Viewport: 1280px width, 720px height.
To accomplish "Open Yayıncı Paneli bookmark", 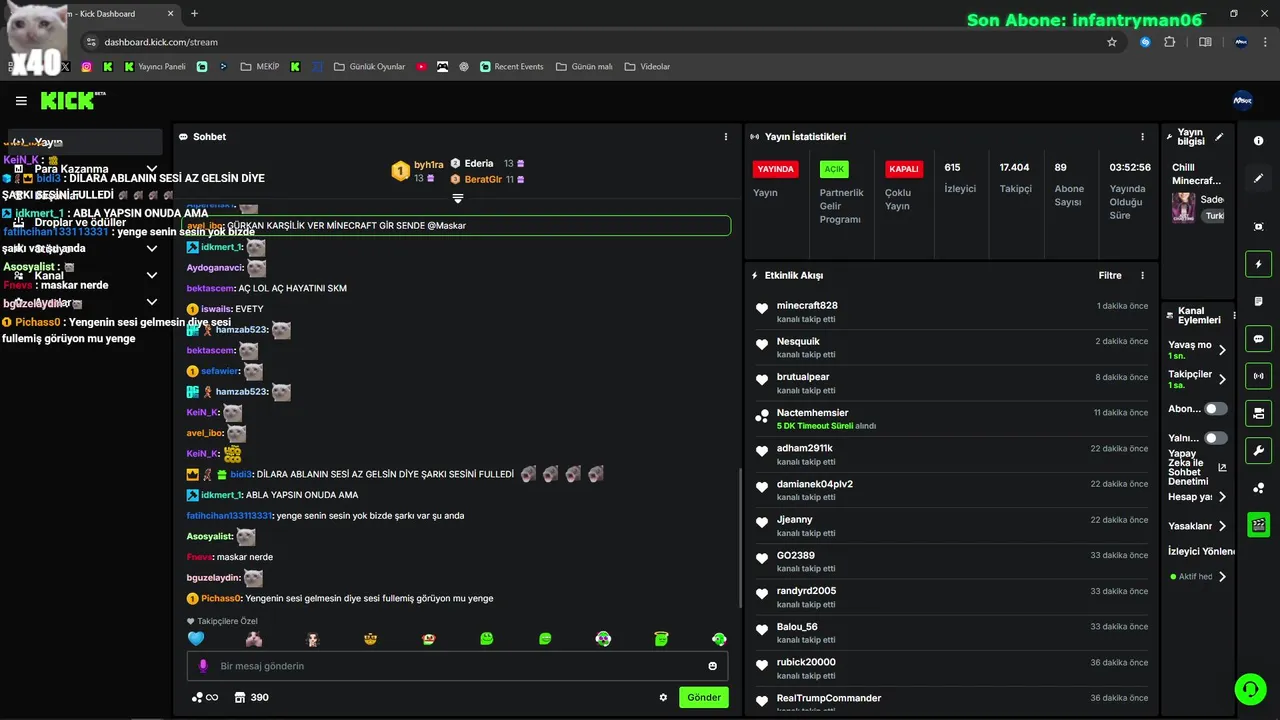I will tap(155, 67).
